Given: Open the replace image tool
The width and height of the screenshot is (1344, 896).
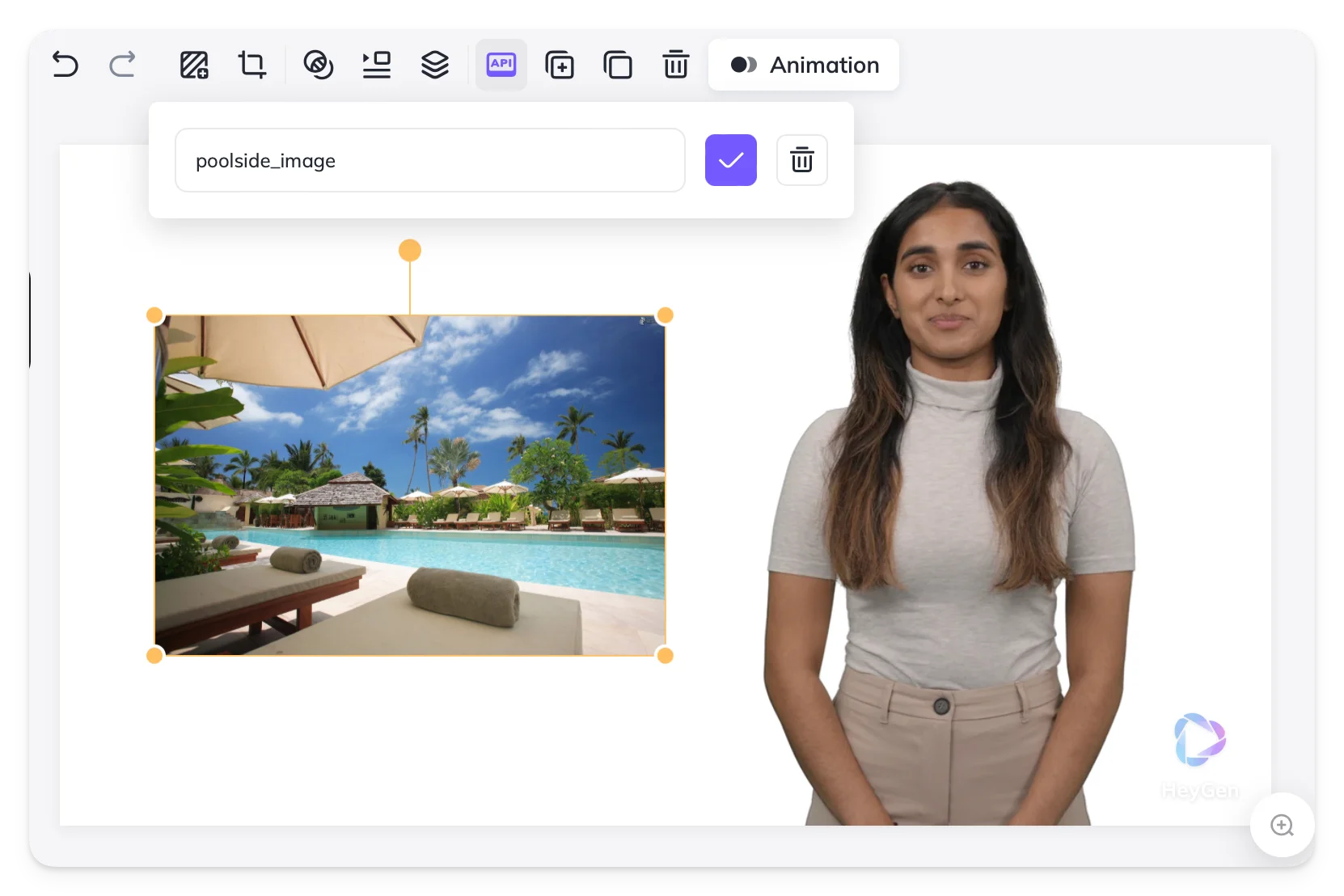Looking at the screenshot, I should 194,65.
